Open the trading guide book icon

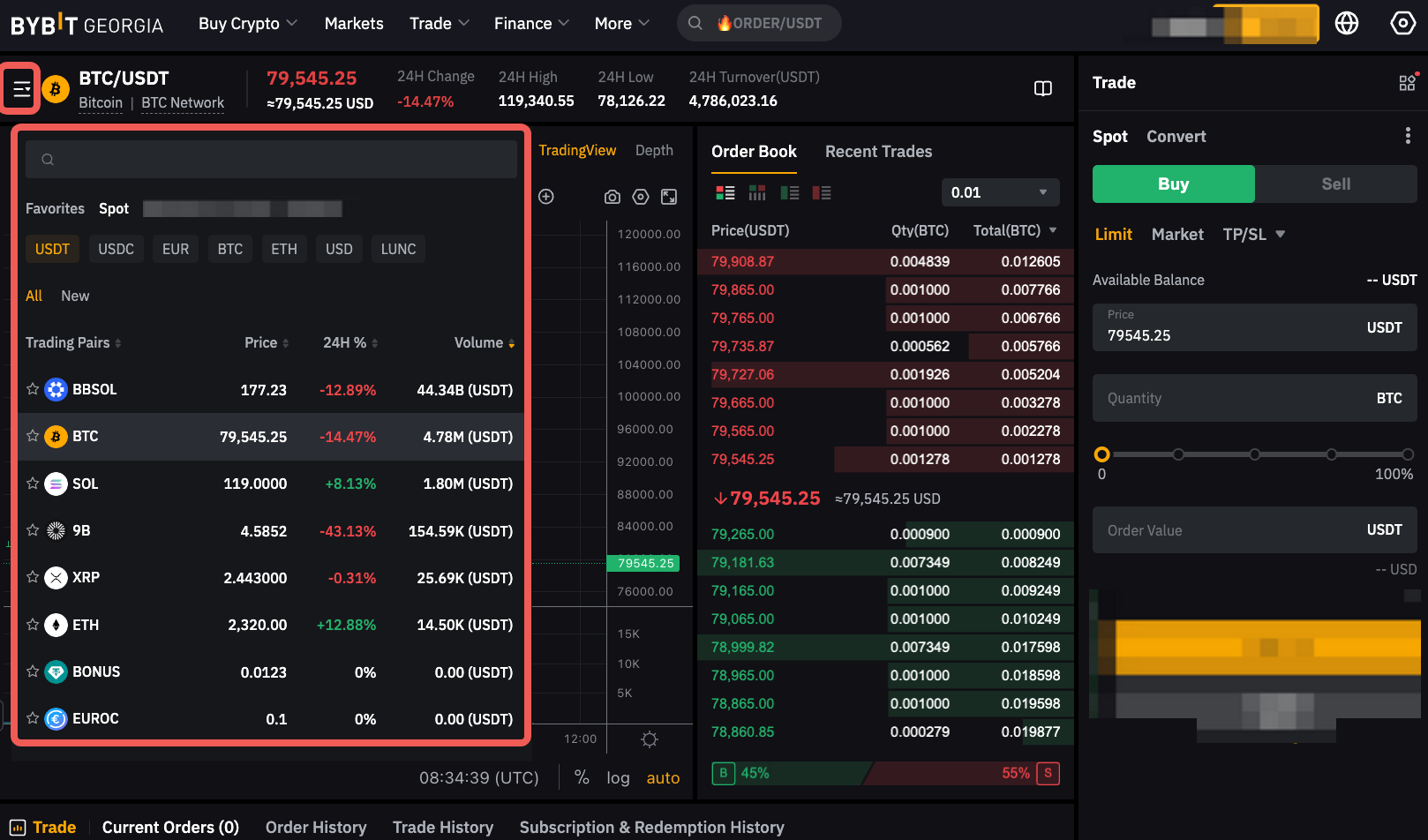(x=1042, y=88)
